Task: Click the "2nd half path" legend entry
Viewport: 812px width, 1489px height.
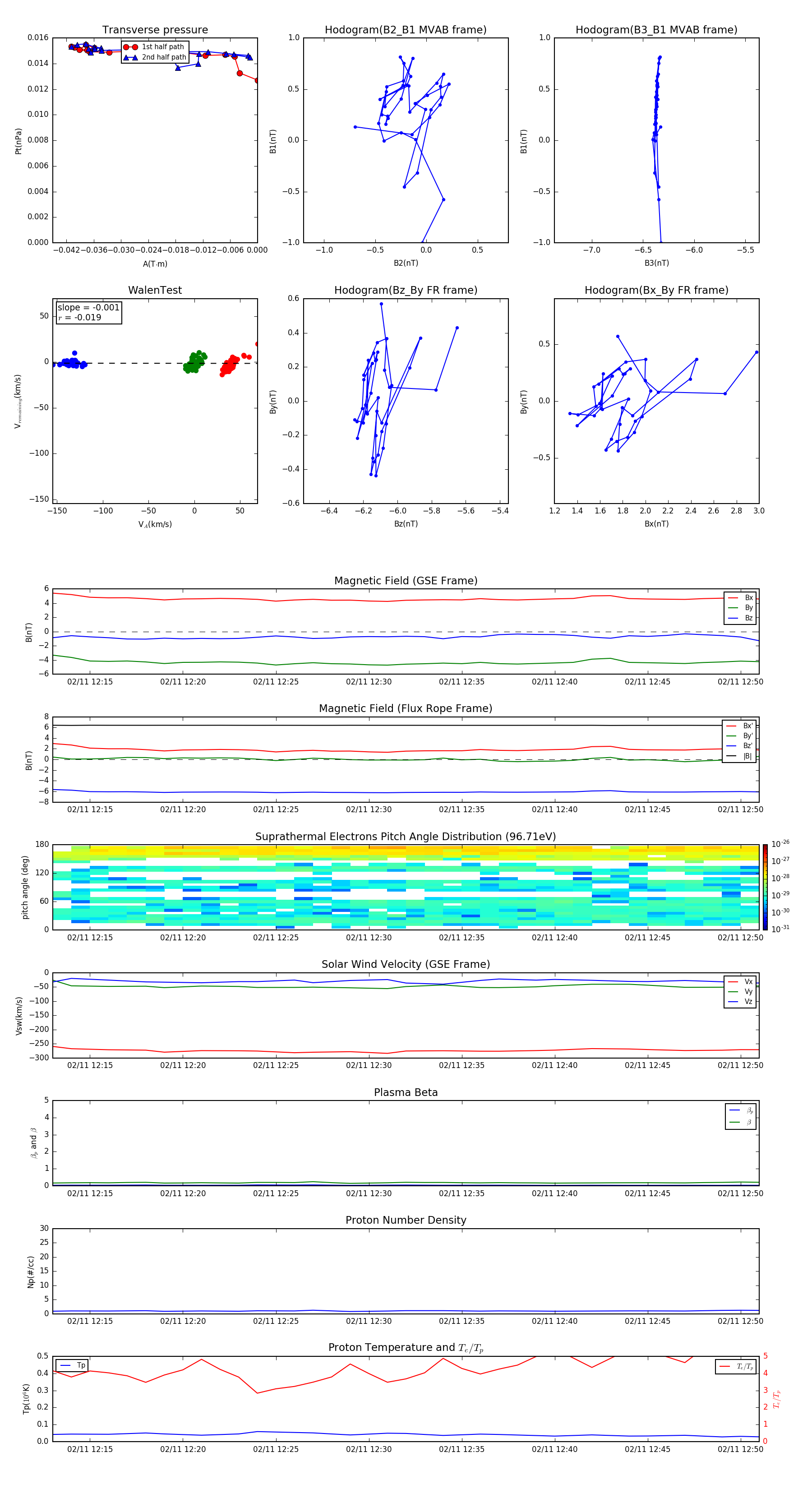Action: 154,57
